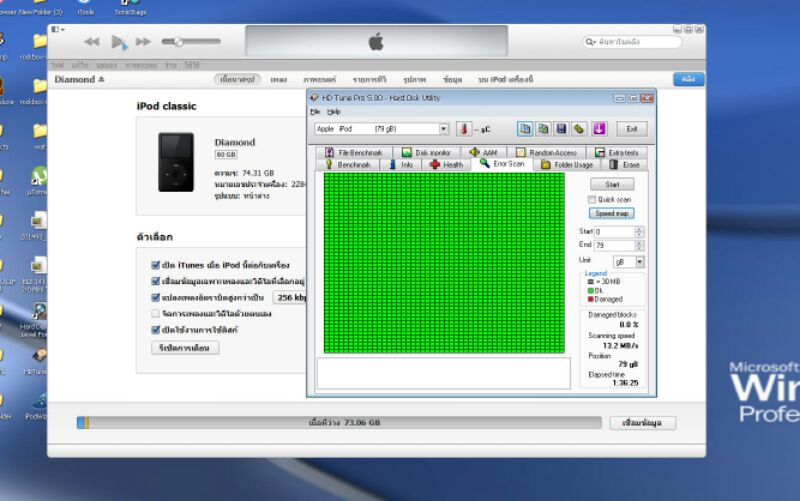
Task: Open the Health tab
Action: [447, 164]
